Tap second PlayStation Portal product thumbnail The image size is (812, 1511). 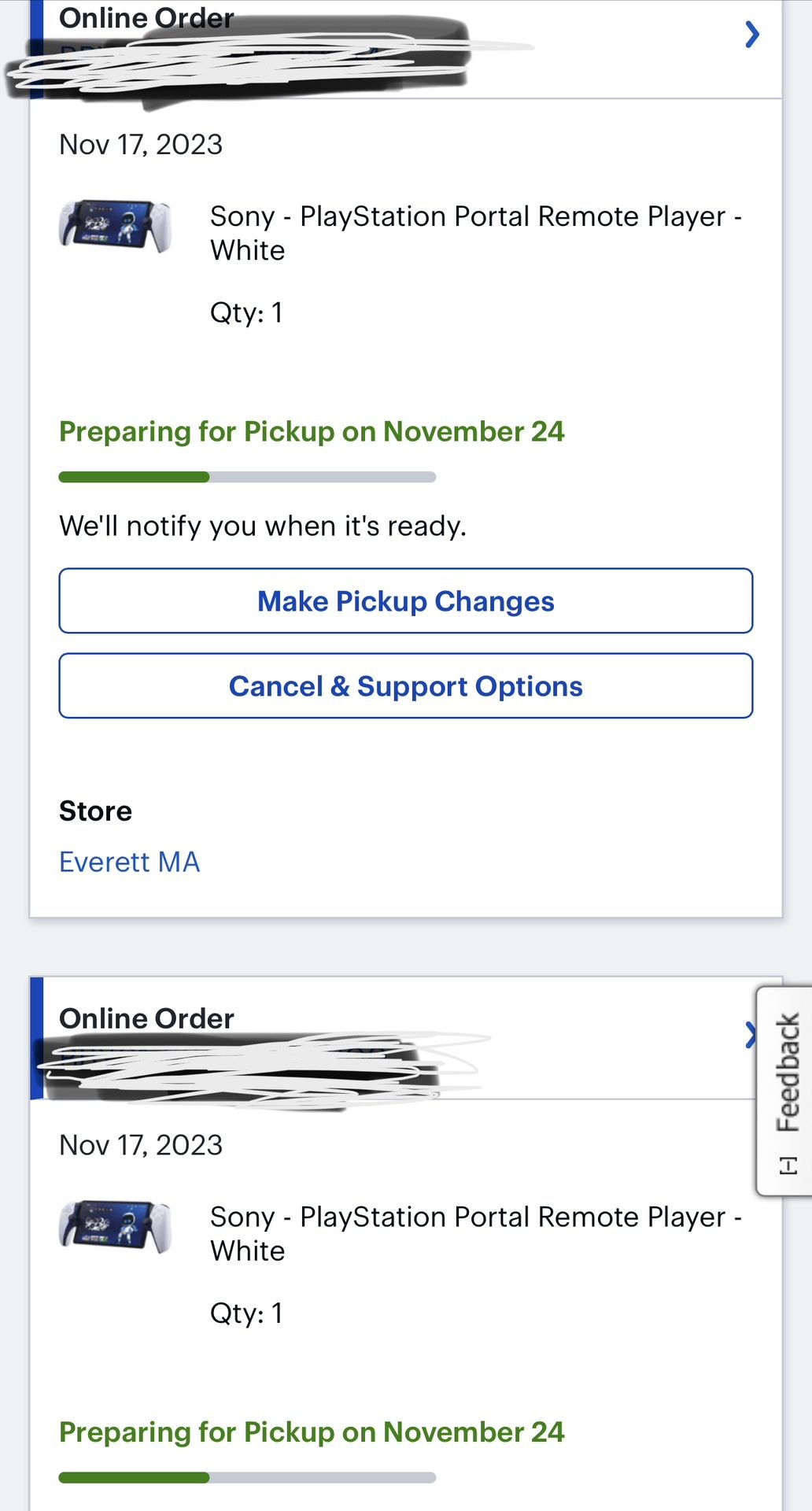pyautogui.click(x=115, y=1226)
